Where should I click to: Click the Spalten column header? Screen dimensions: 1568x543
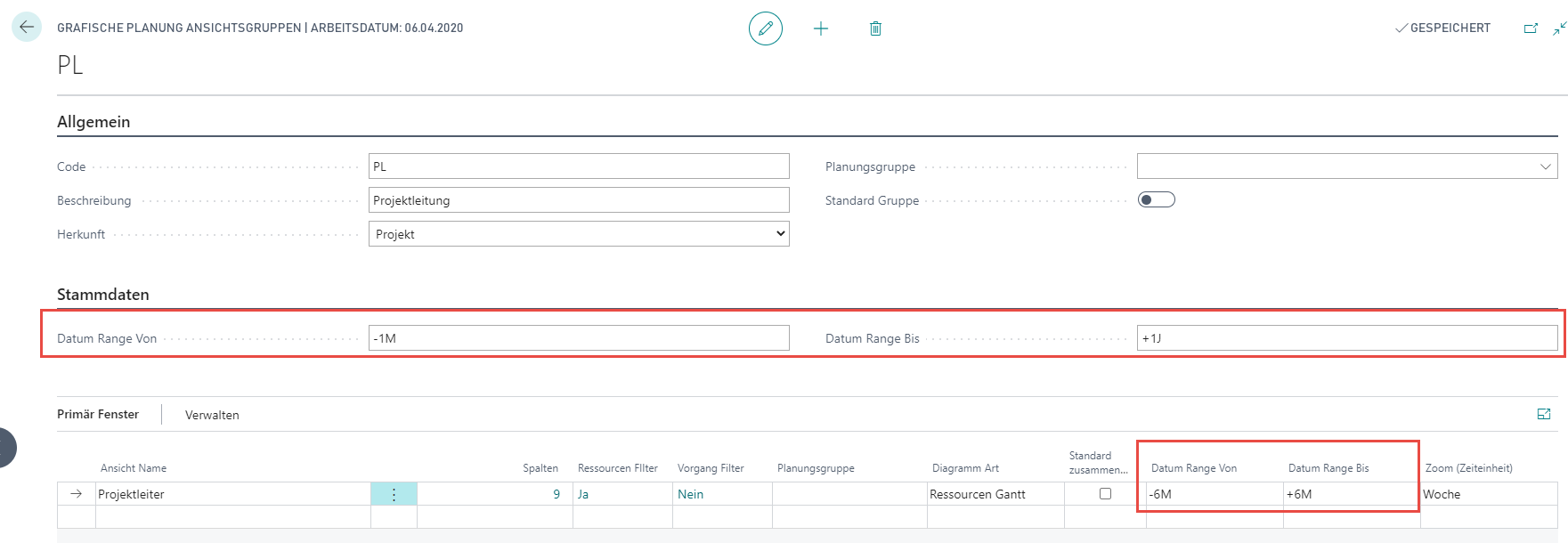(x=540, y=468)
